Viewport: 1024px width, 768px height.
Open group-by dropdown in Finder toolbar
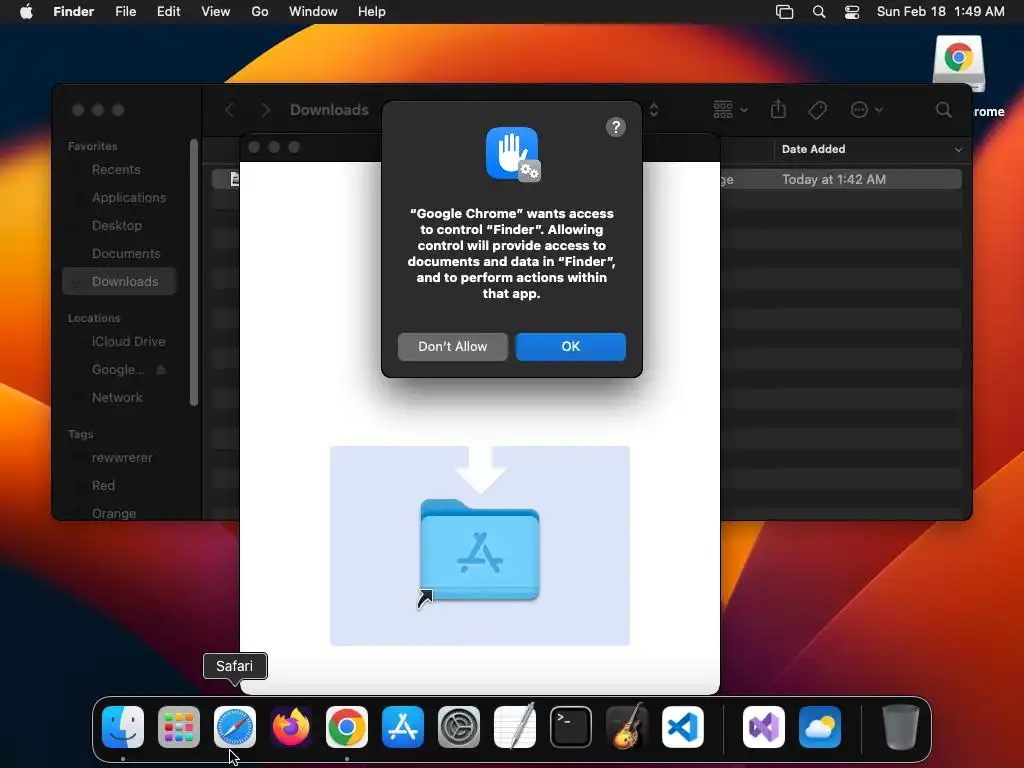(730, 110)
